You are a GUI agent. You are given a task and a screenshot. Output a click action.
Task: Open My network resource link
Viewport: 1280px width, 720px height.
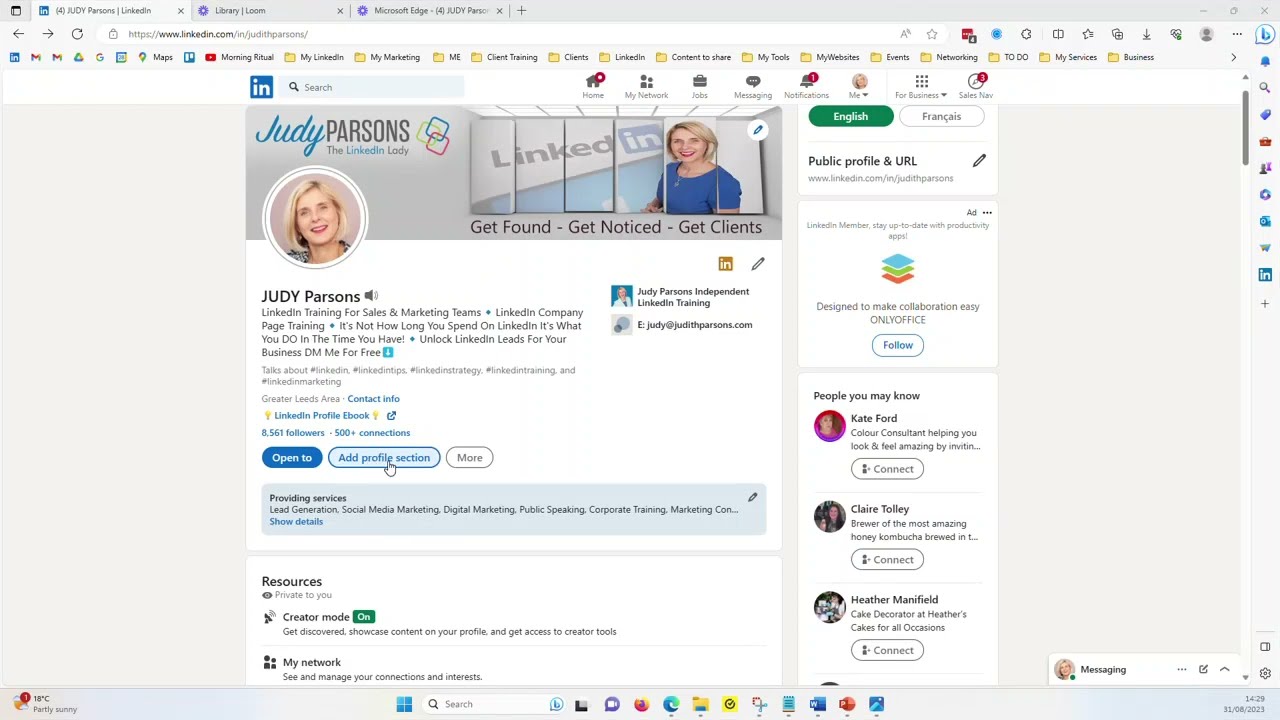coord(312,662)
